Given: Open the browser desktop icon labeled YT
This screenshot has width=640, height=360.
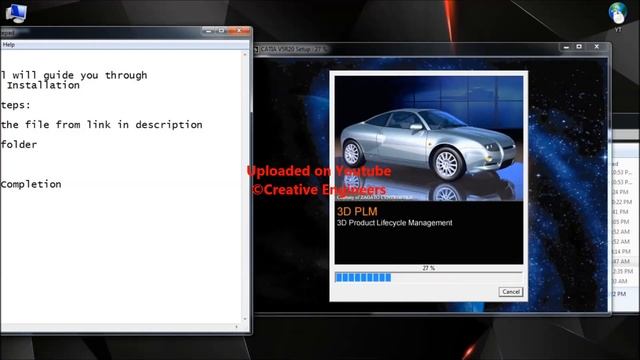Looking at the screenshot, I should tap(618, 17).
